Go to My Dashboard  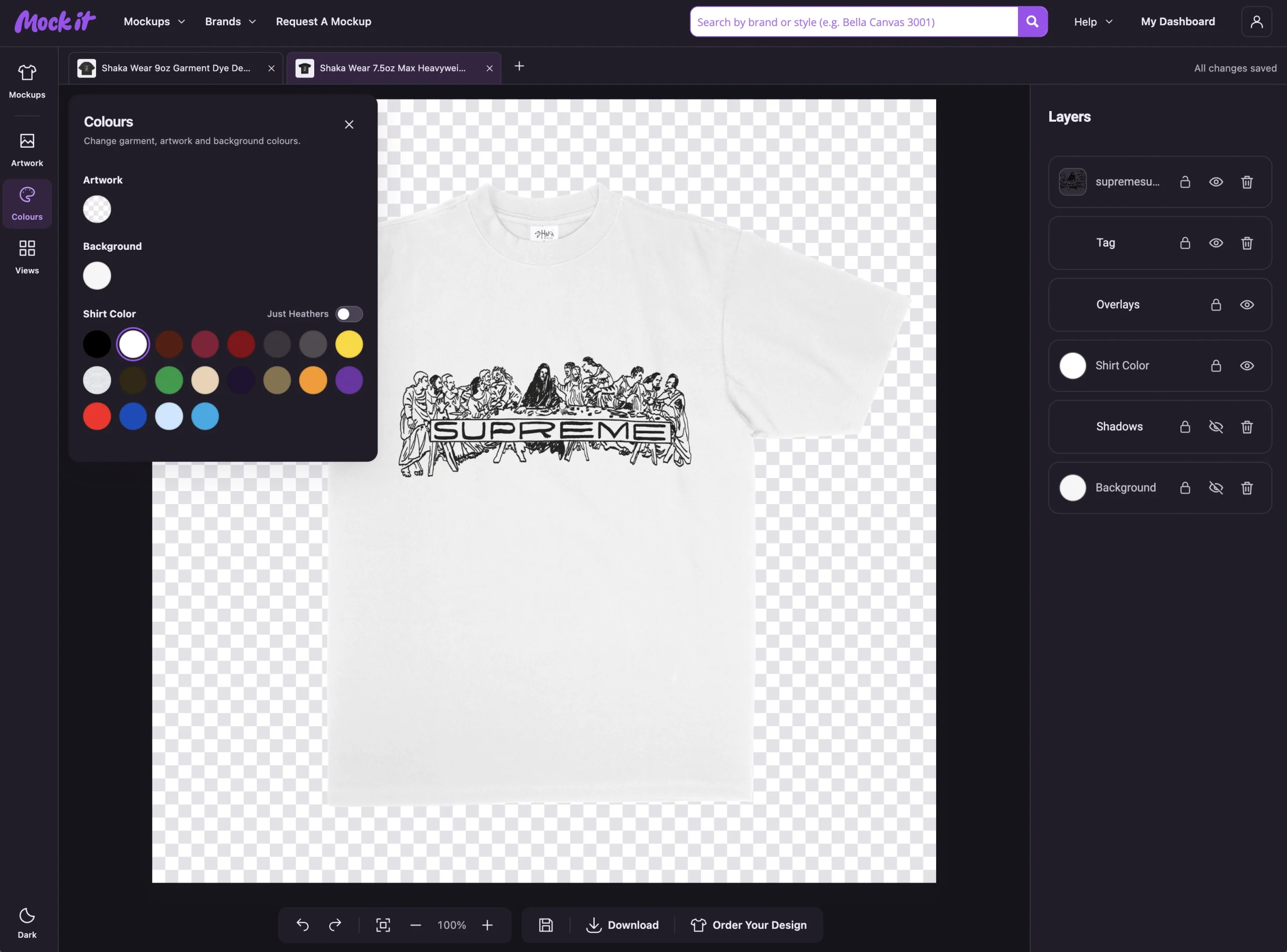click(x=1178, y=22)
